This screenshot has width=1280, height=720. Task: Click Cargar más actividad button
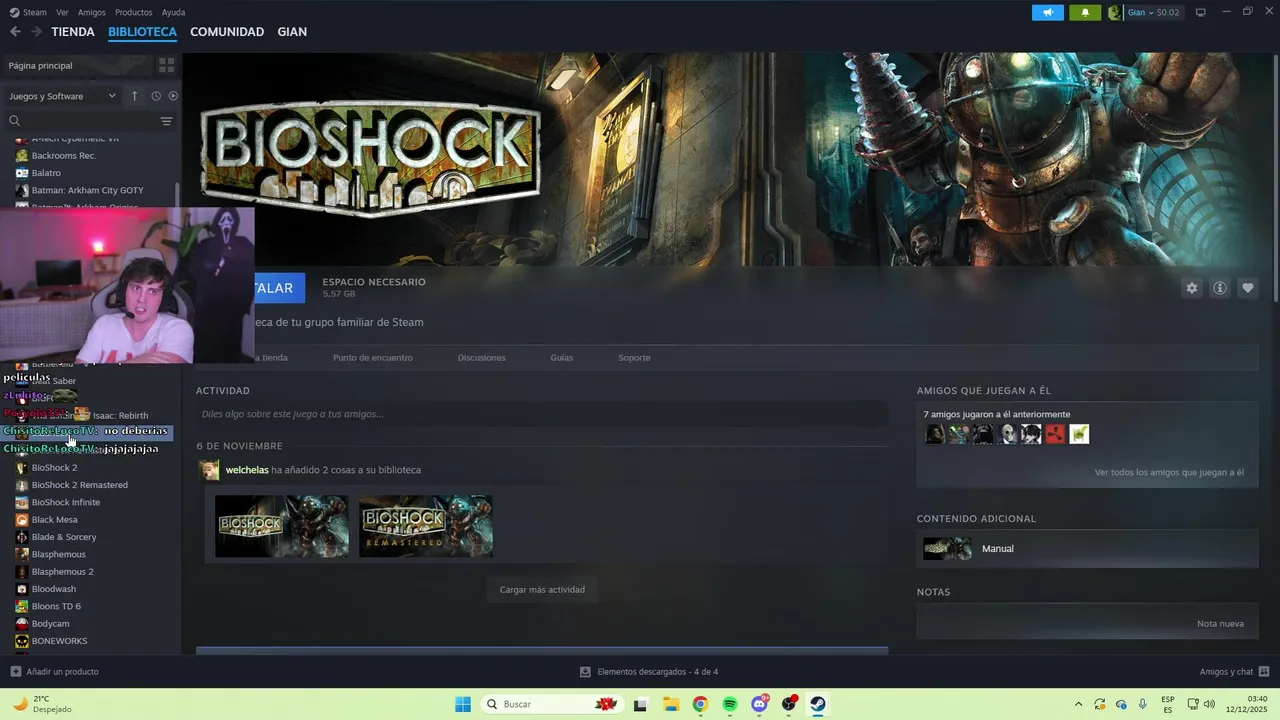pos(542,589)
